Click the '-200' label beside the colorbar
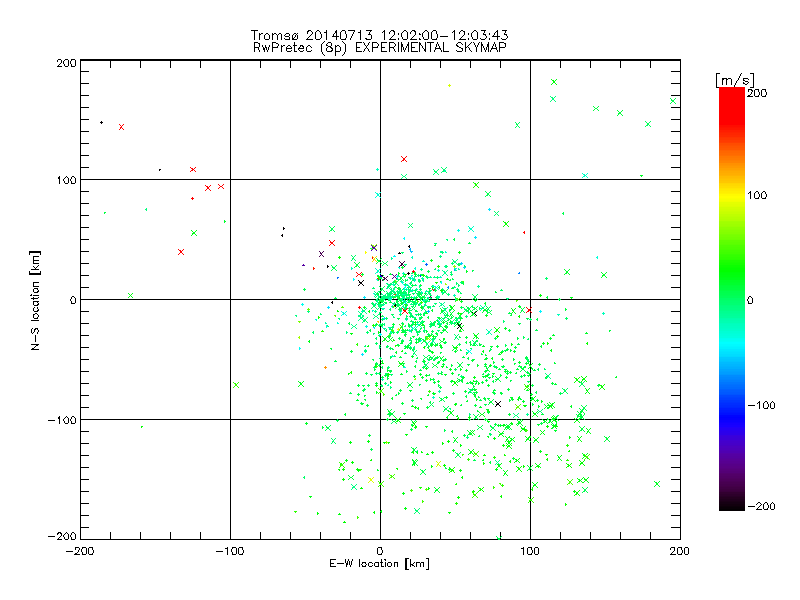Screen dimensions: 800x600 tap(761, 506)
